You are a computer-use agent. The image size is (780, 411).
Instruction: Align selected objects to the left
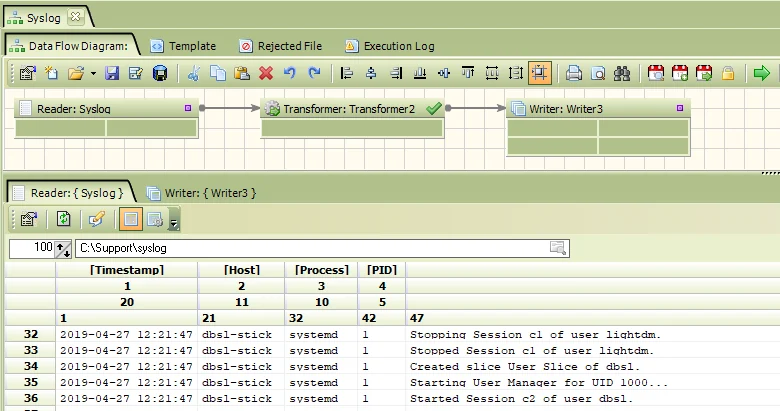[x=347, y=74]
